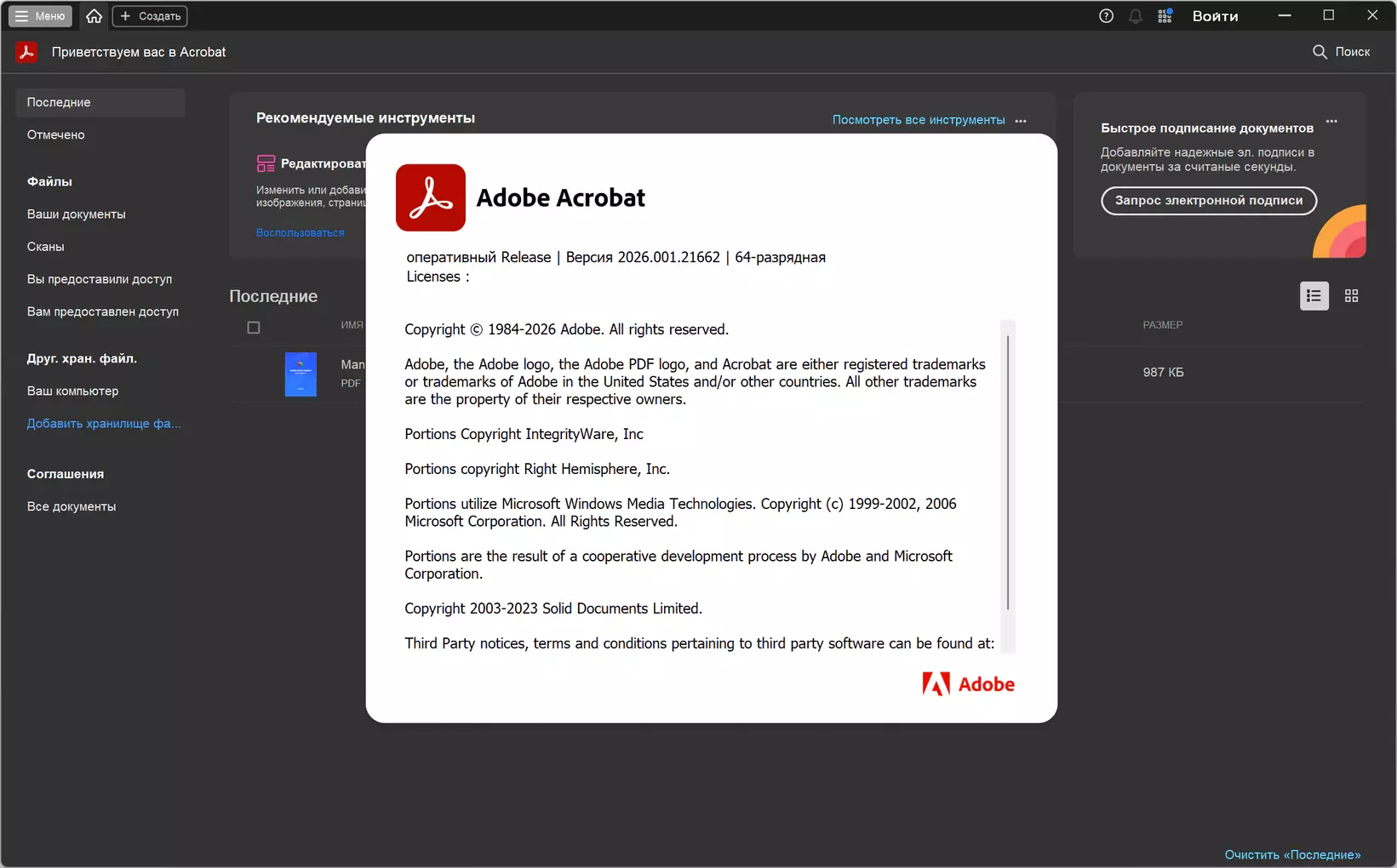1397x868 pixels.
Task: Click the version 2026.001.21662 text
Action: tap(643, 257)
